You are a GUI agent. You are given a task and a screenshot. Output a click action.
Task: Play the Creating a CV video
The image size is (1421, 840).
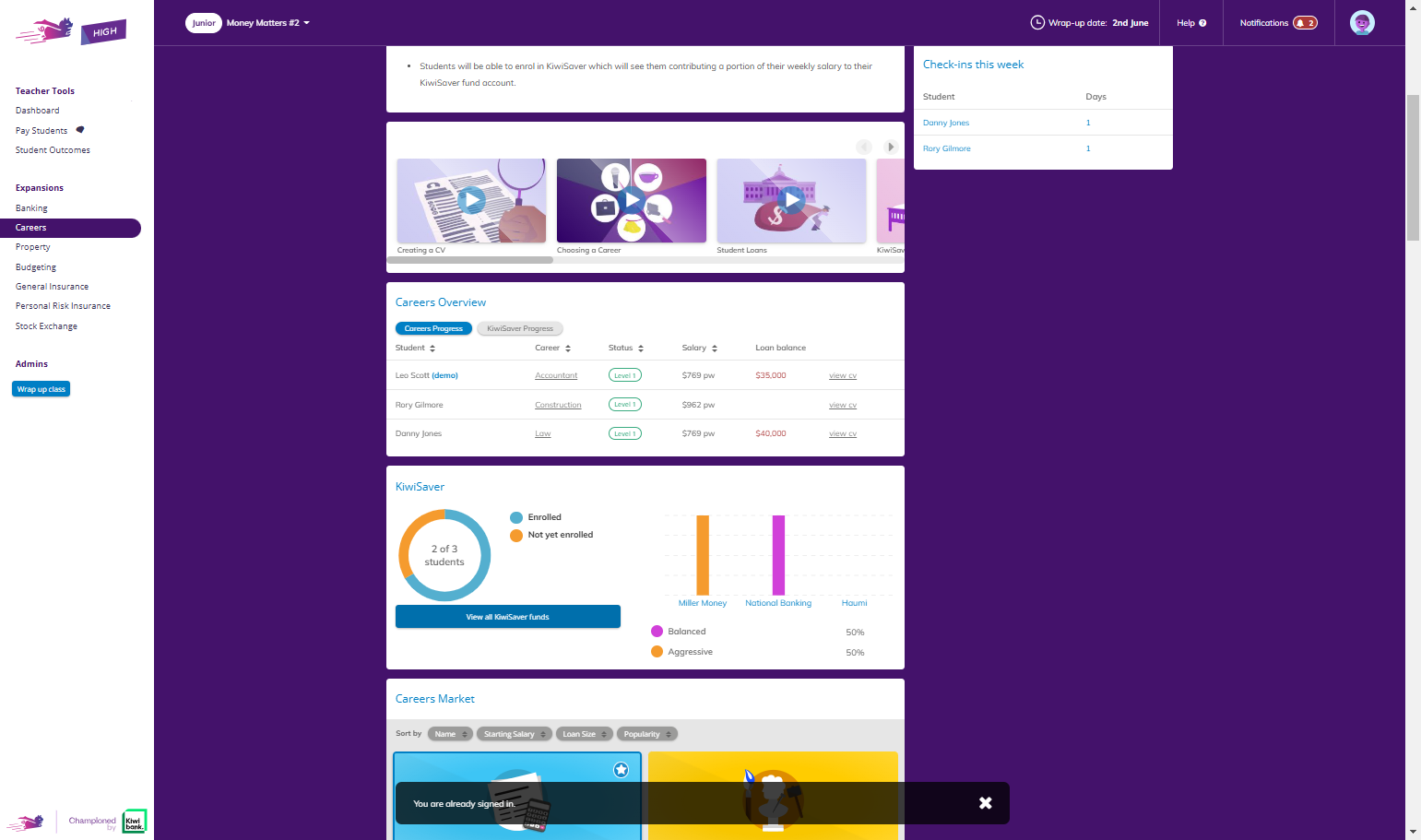click(471, 200)
